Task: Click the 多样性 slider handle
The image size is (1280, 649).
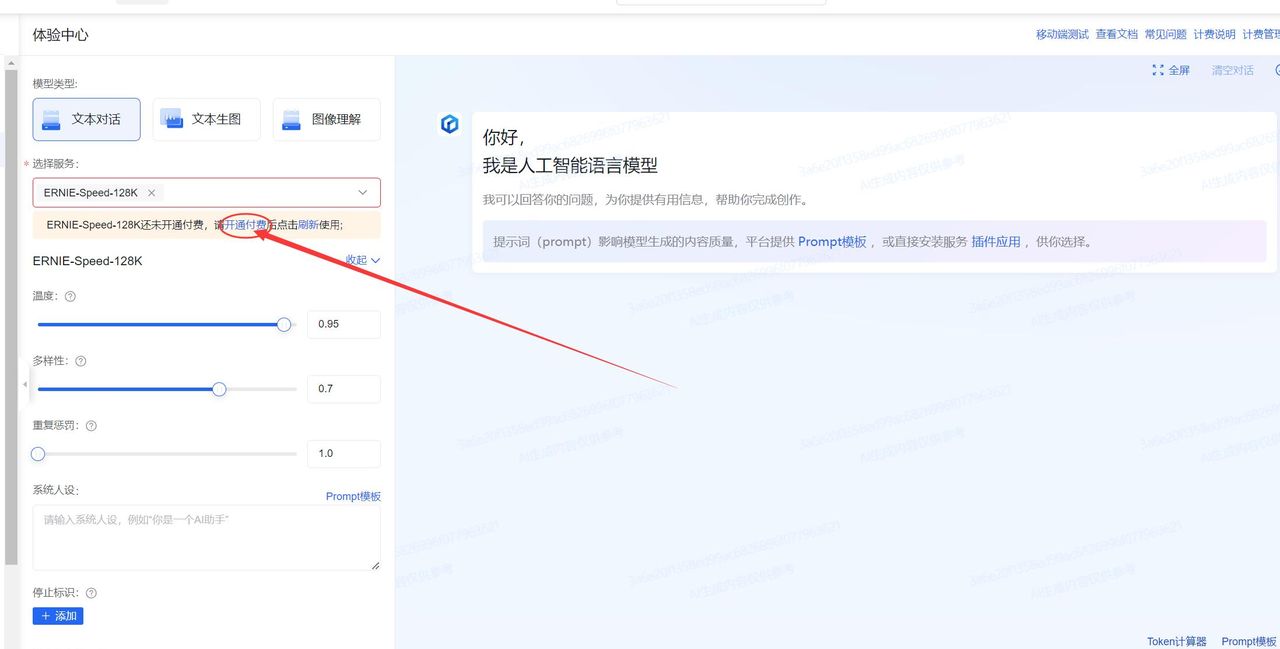Action: click(x=219, y=389)
